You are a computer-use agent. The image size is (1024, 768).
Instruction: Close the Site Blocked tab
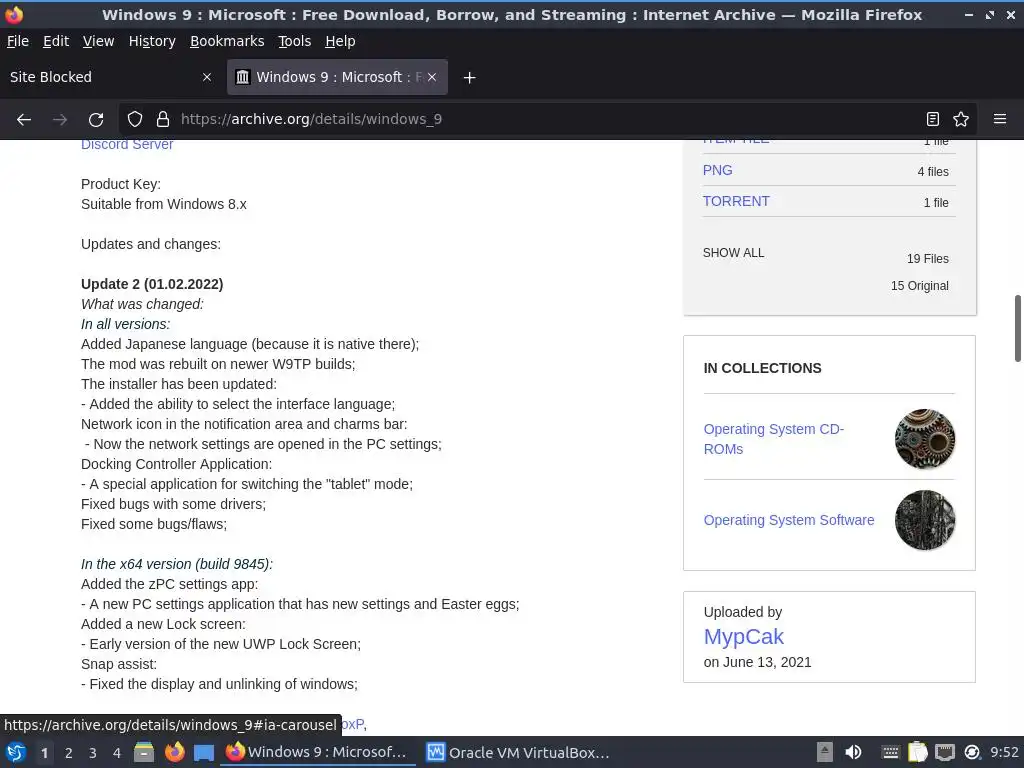click(x=207, y=77)
